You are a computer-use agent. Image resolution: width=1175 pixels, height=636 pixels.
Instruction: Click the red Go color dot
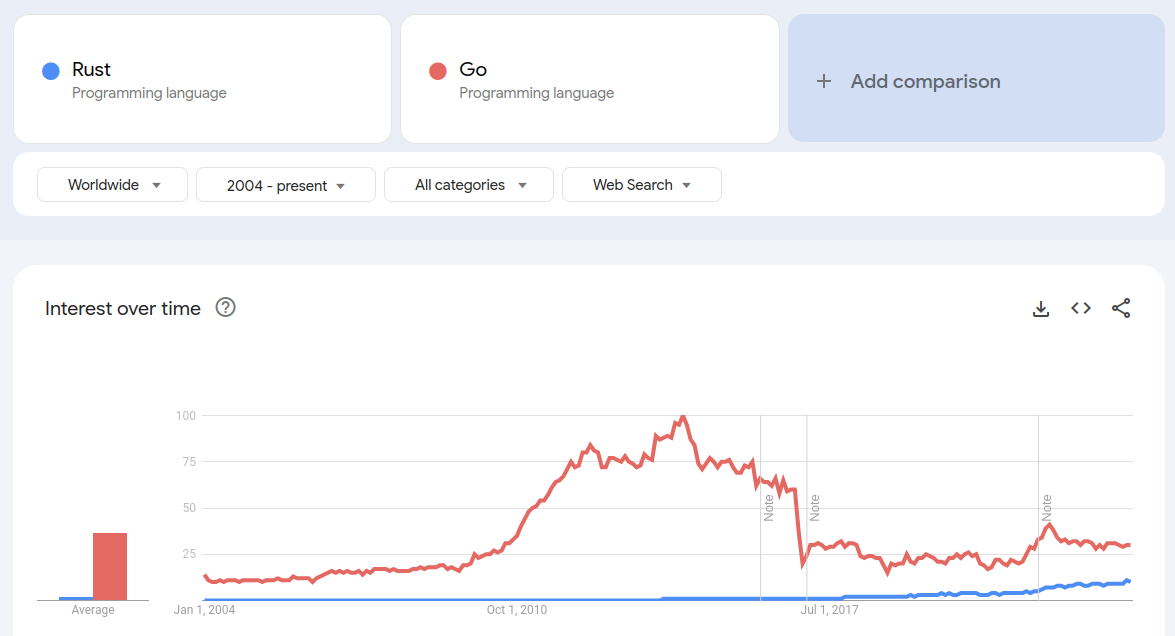tap(437, 71)
